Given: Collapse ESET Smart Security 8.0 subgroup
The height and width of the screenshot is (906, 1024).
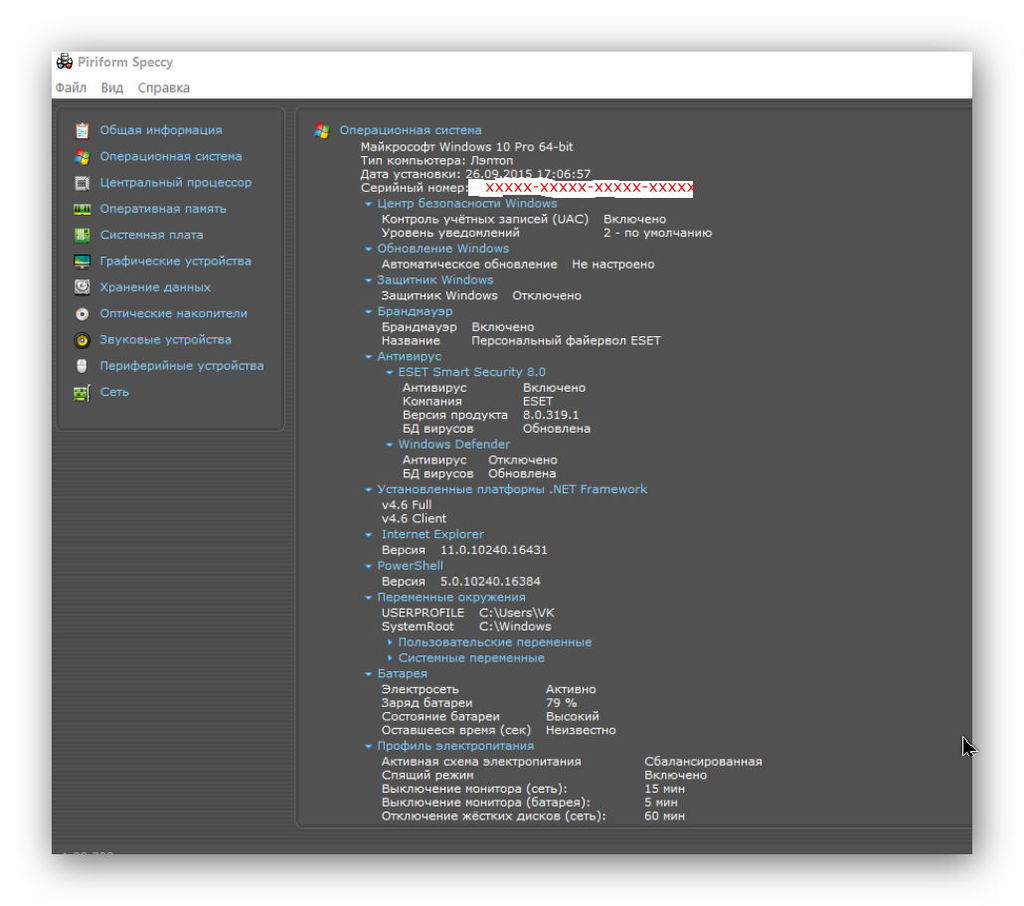Looking at the screenshot, I should [389, 372].
